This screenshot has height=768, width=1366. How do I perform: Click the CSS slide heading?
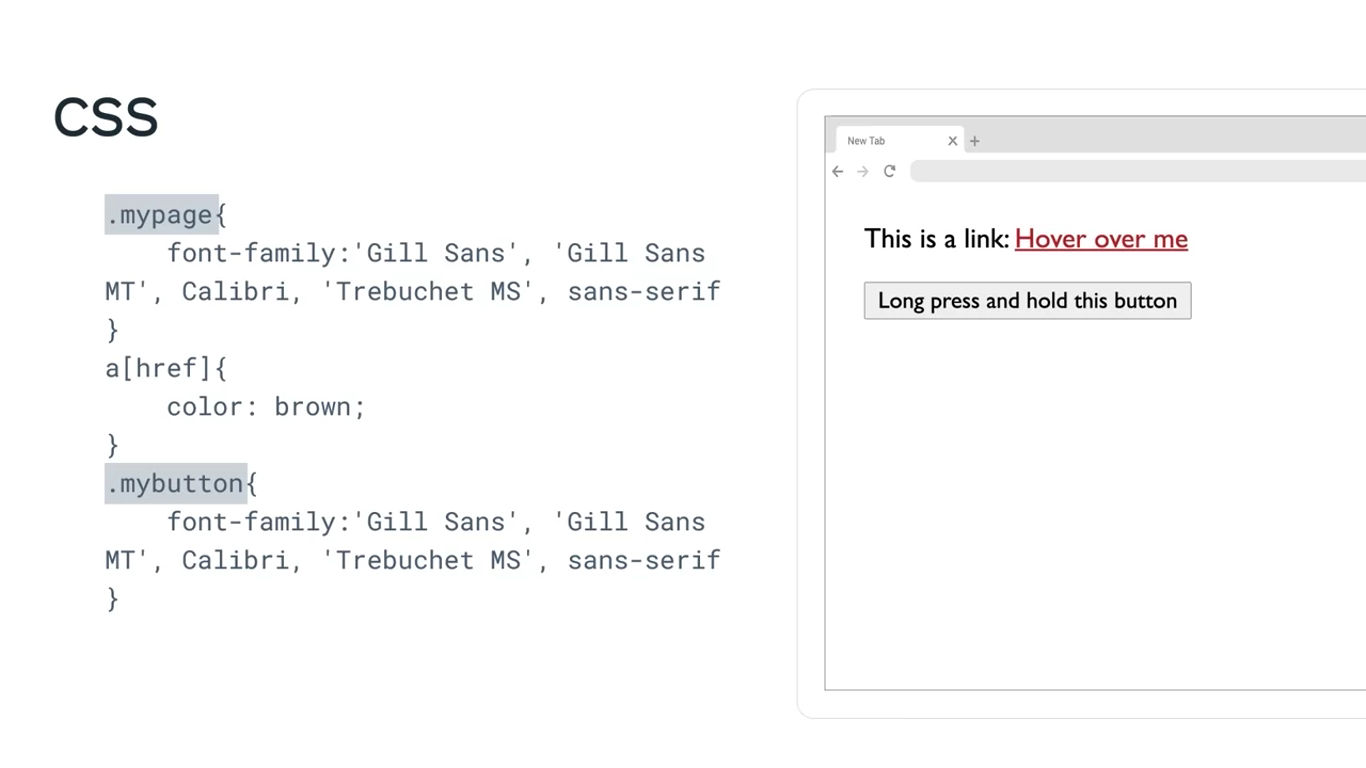106,118
